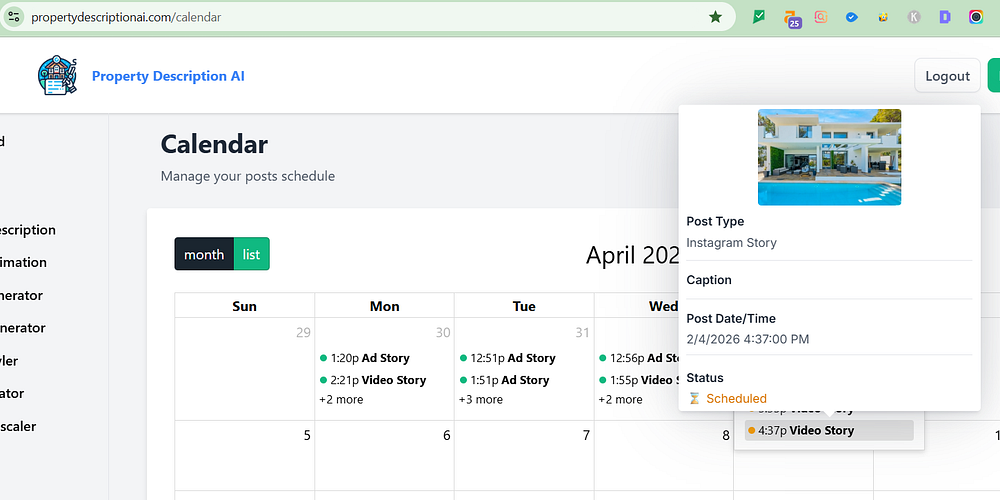The image size is (1000, 500).
Task: Expand "+2 more" posts on Monday 30
Action: coord(341,400)
